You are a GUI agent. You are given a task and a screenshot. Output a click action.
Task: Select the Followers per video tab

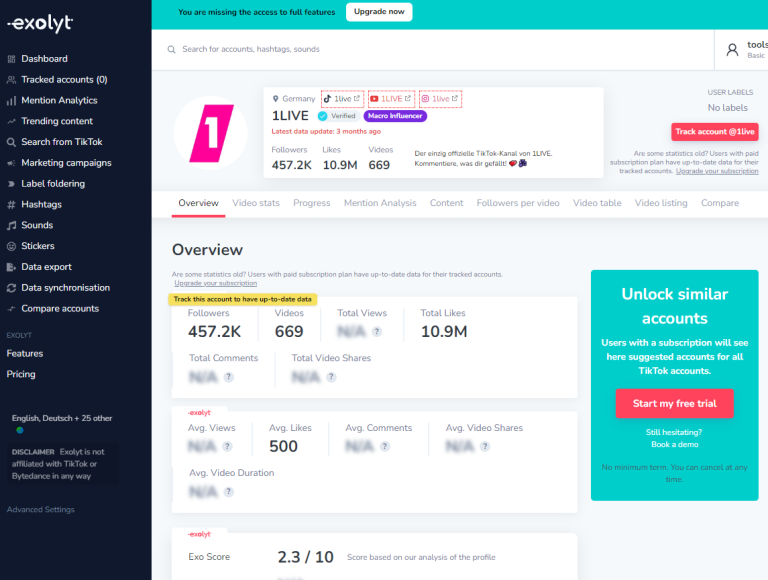[x=518, y=203]
